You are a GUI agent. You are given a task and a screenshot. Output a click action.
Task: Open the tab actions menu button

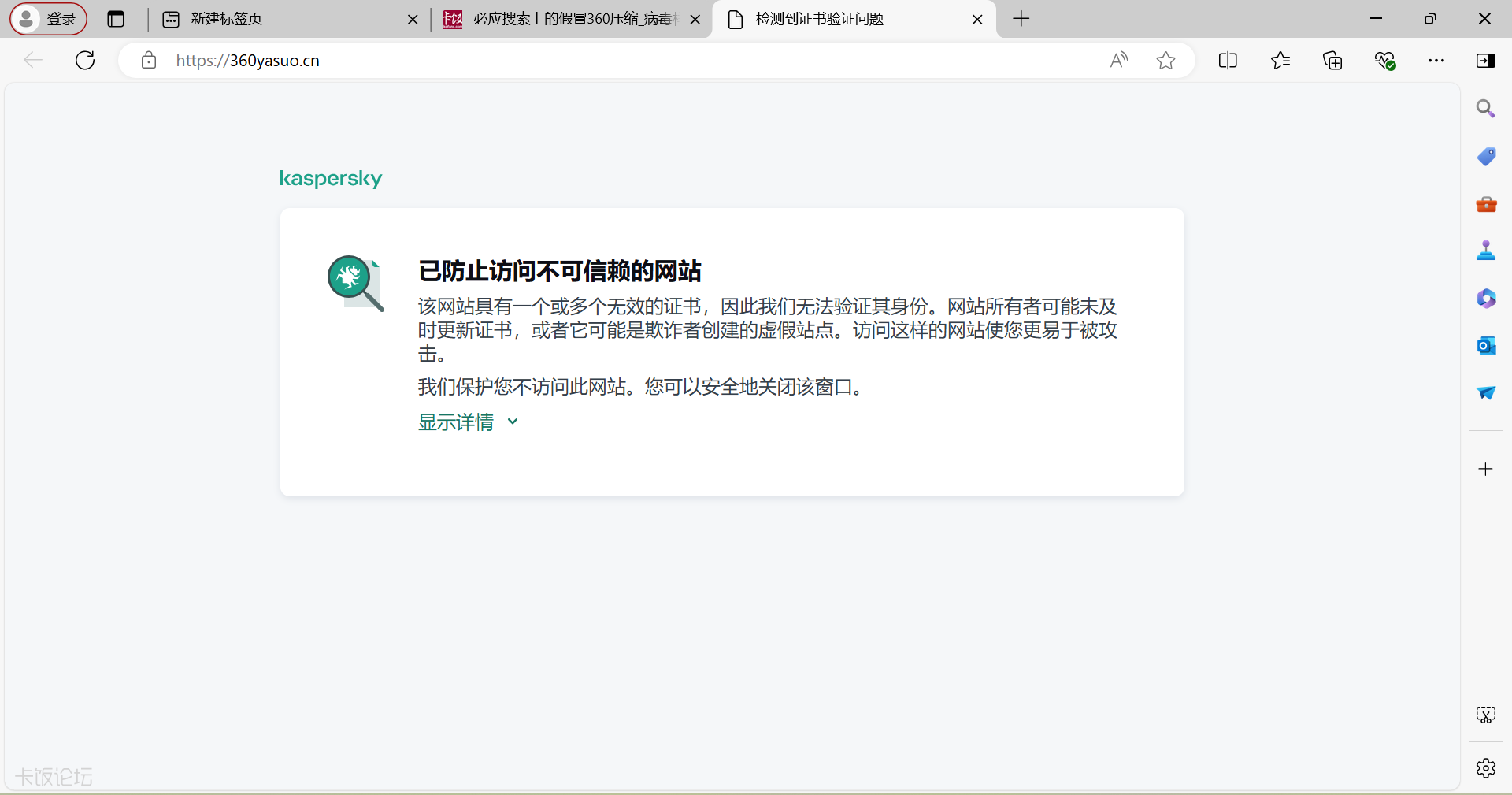point(116,19)
